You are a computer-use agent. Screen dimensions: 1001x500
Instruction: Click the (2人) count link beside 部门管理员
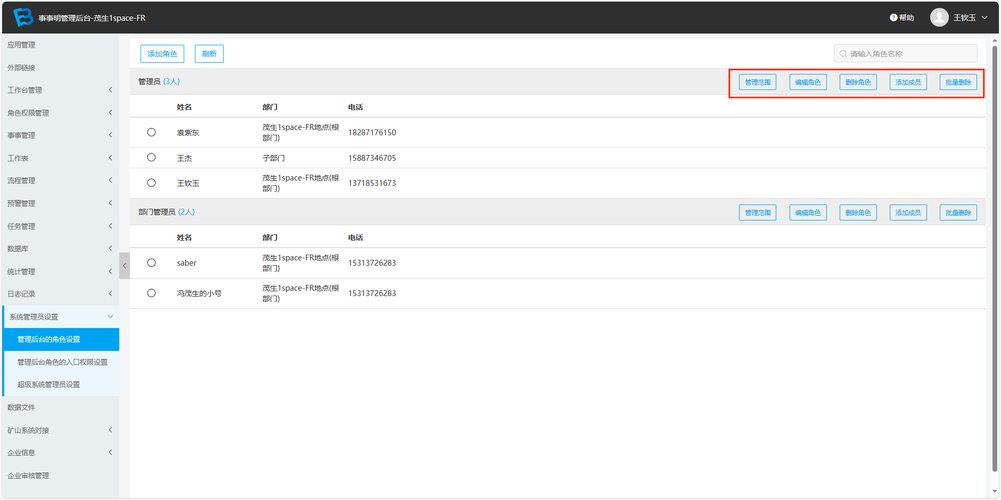[x=186, y=211]
